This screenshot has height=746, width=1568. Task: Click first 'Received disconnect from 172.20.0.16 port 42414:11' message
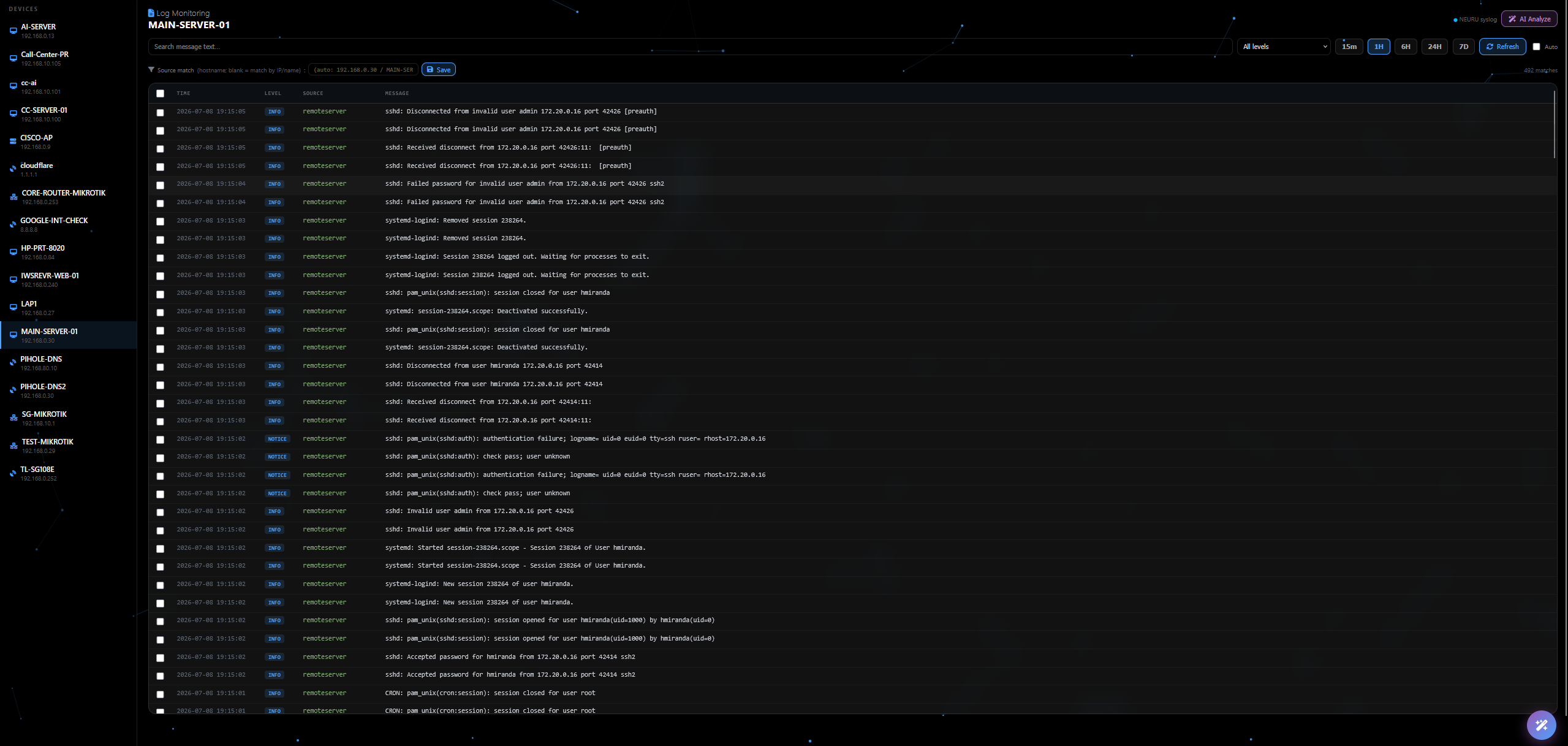point(488,402)
